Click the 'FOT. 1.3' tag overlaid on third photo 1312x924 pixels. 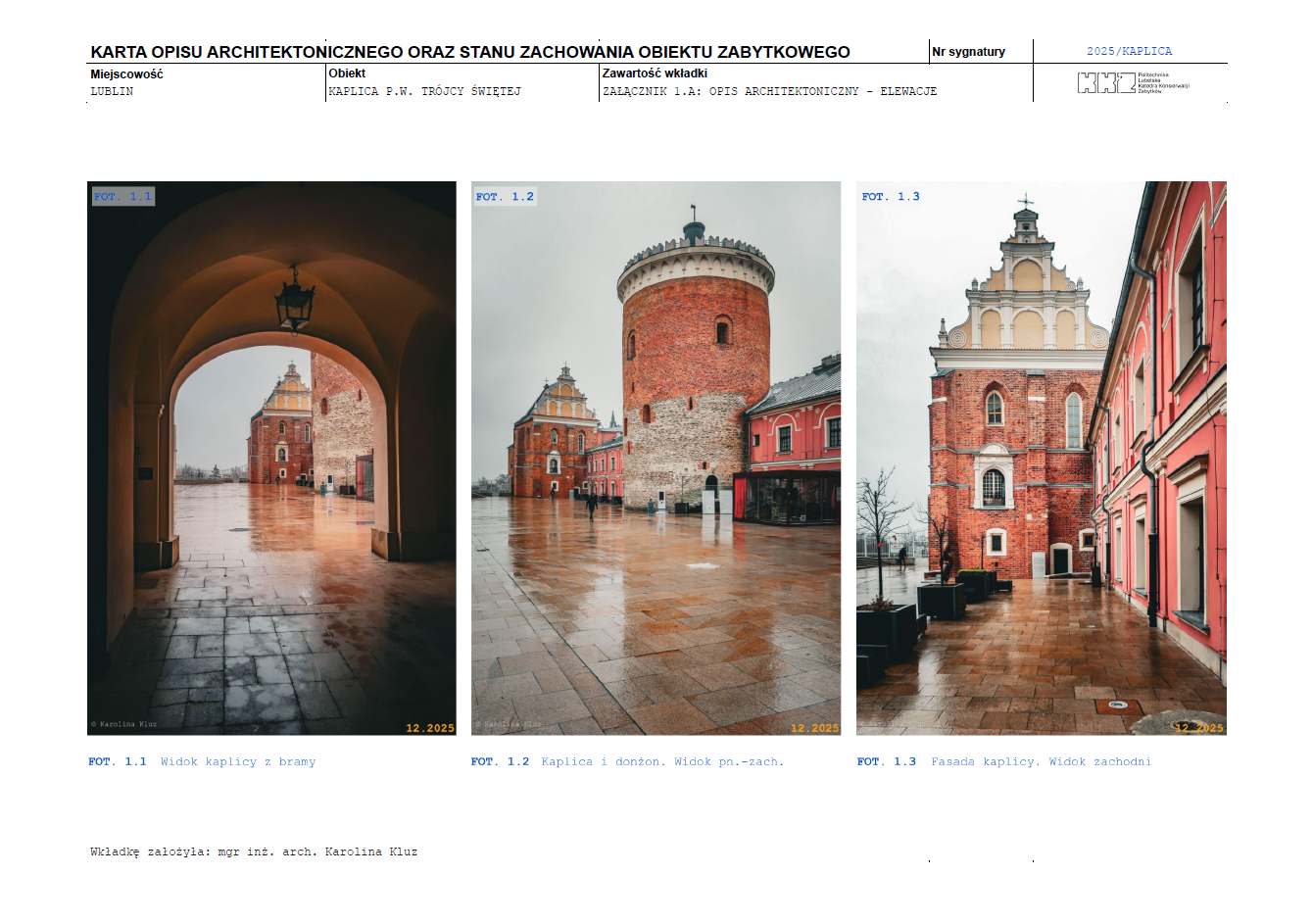891,196
